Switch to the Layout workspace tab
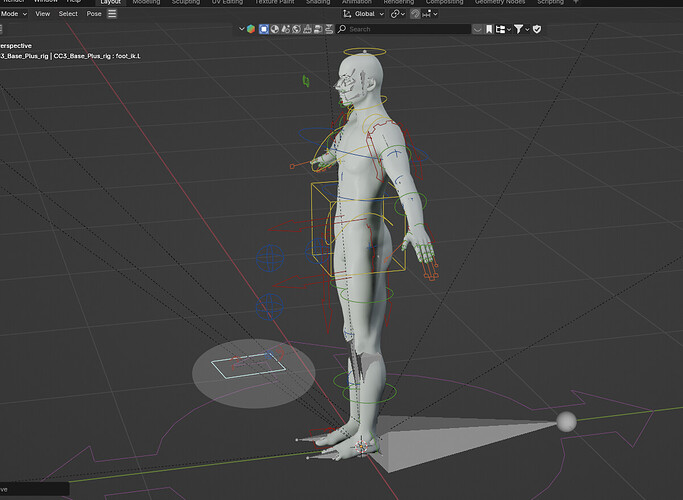 (x=110, y=2)
